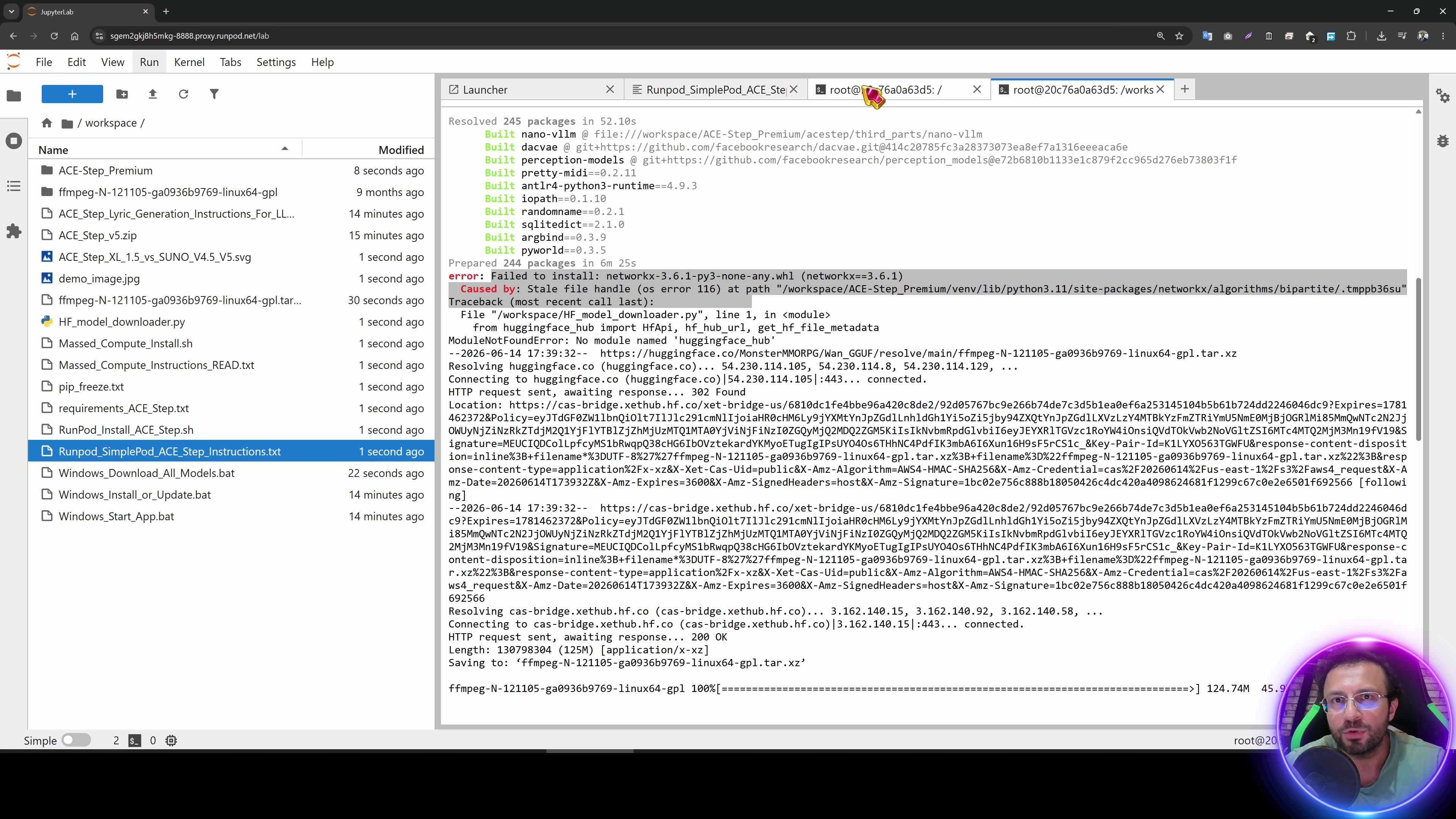
Task: Select Massed_Compute_Instructions_READ.txt file
Action: click(x=232, y=365)
